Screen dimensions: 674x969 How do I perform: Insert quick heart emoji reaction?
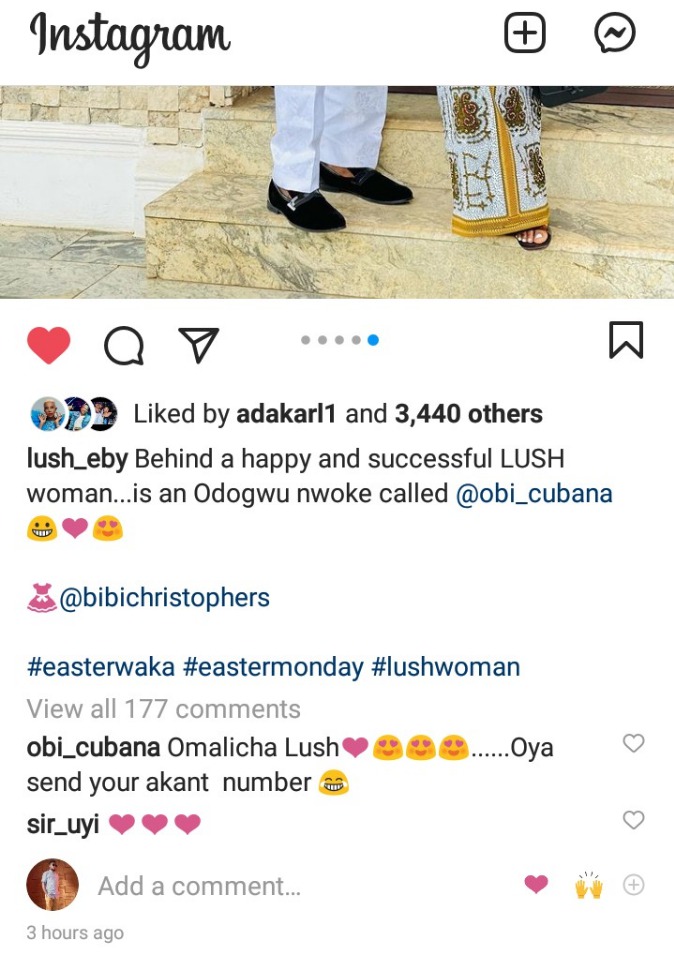536,884
